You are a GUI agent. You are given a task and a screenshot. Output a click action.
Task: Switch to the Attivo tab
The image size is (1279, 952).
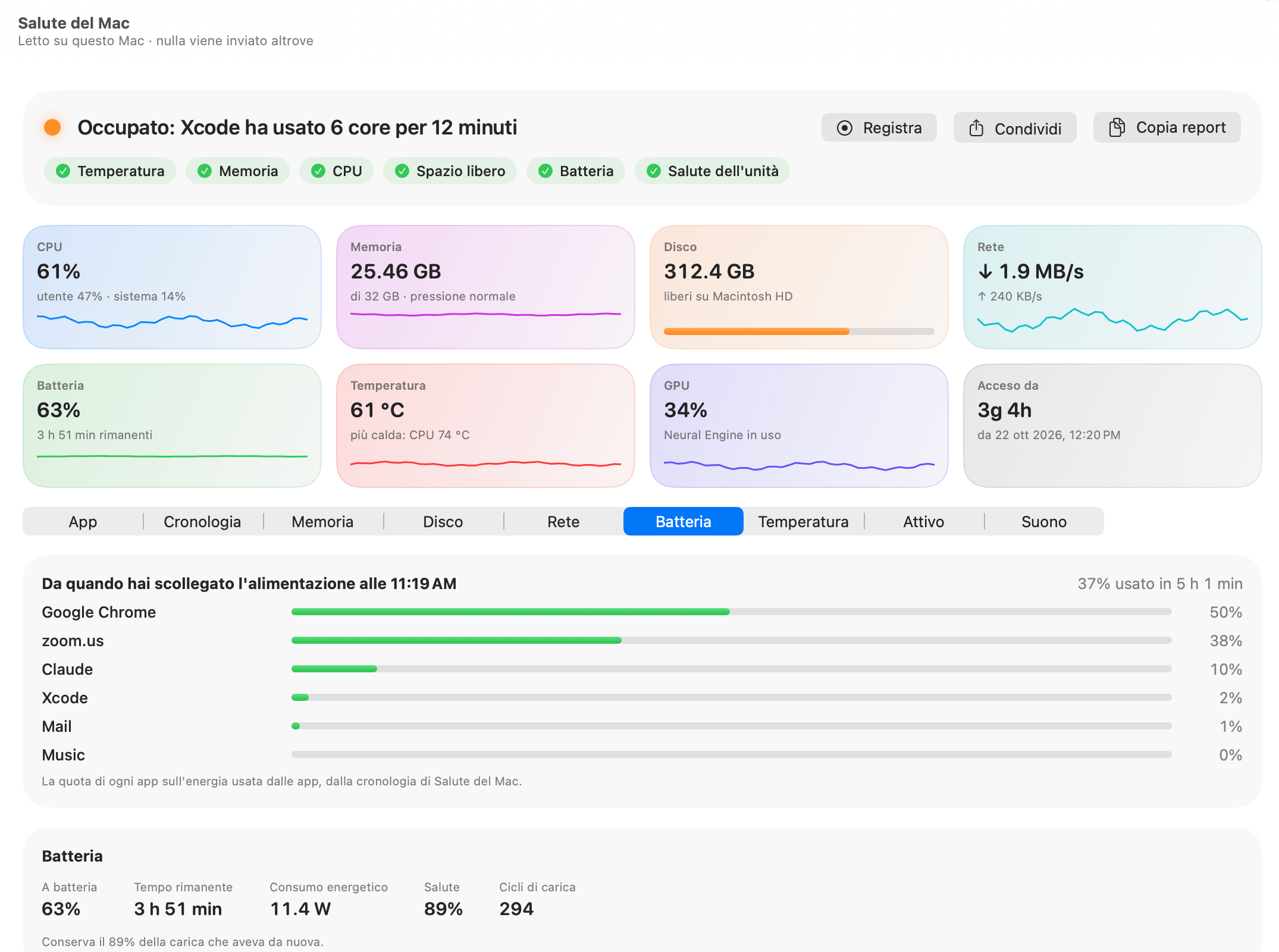924,522
